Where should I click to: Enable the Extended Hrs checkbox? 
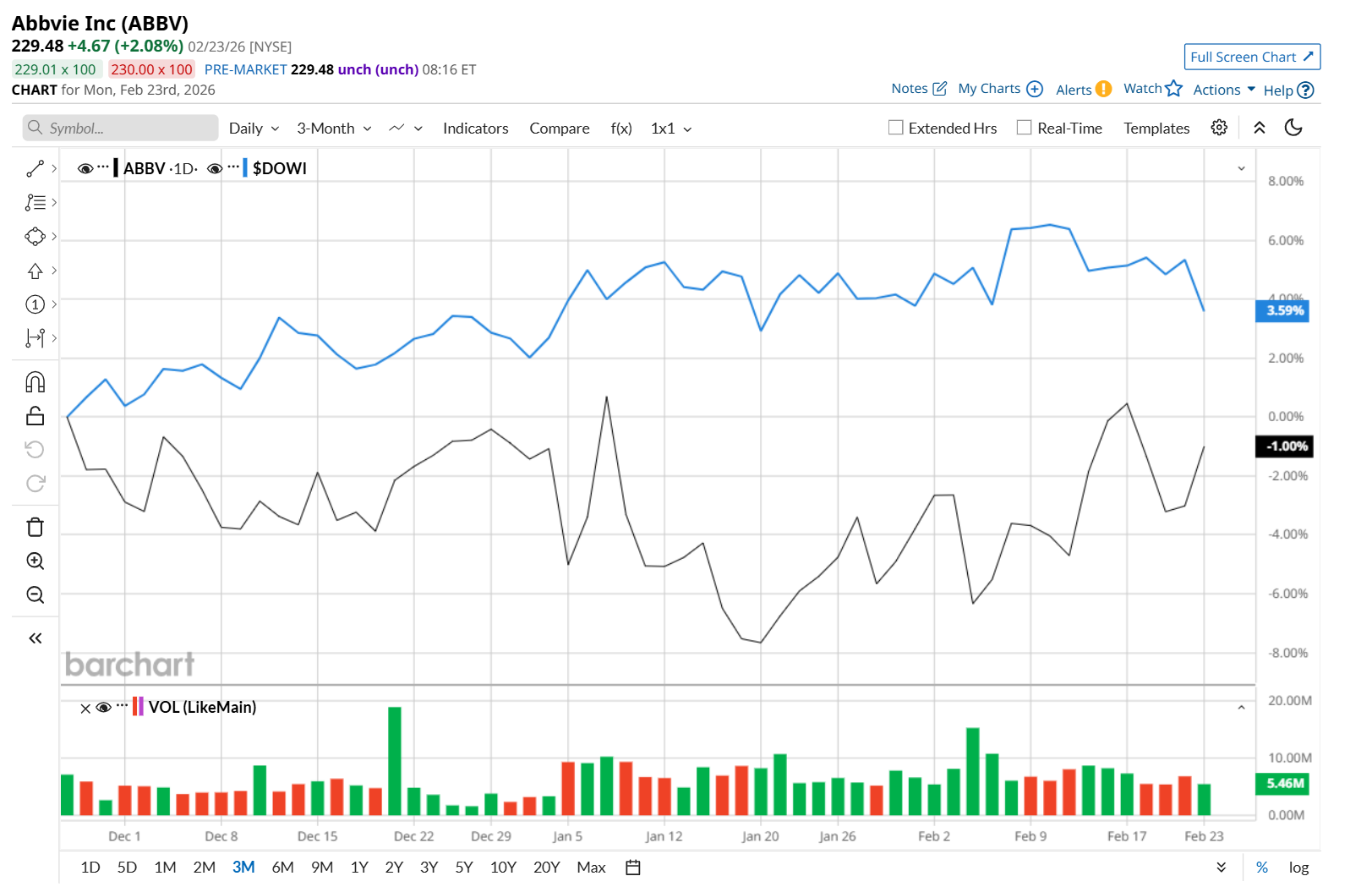[896, 128]
